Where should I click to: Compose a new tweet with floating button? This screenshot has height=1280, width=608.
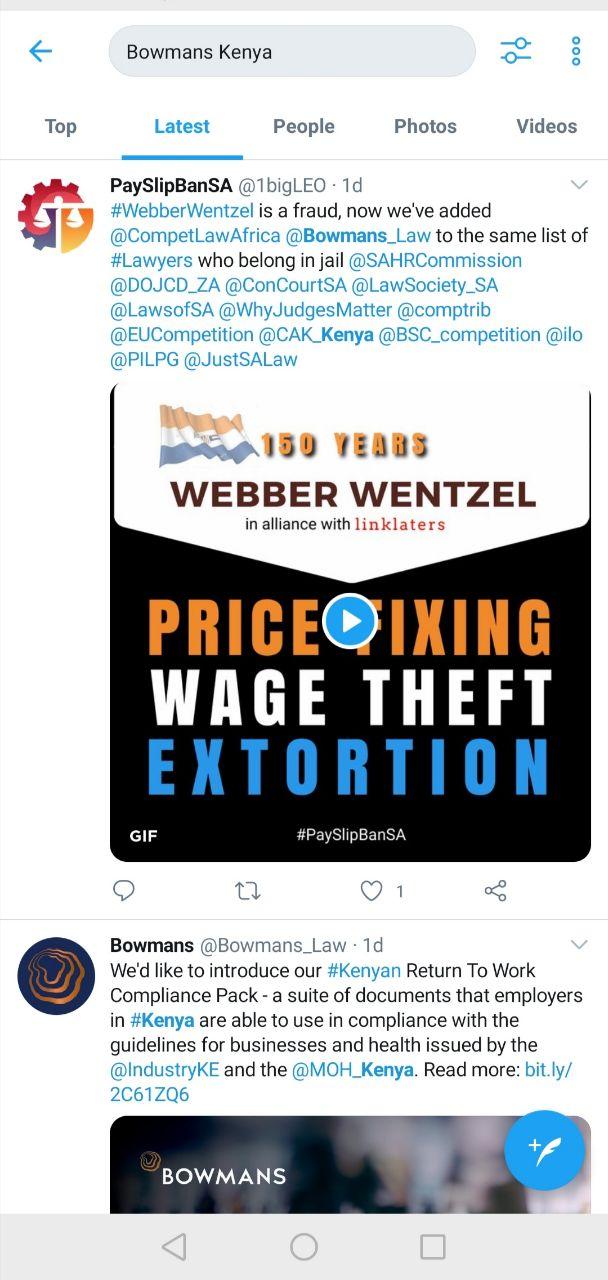tap(545, 1150)
